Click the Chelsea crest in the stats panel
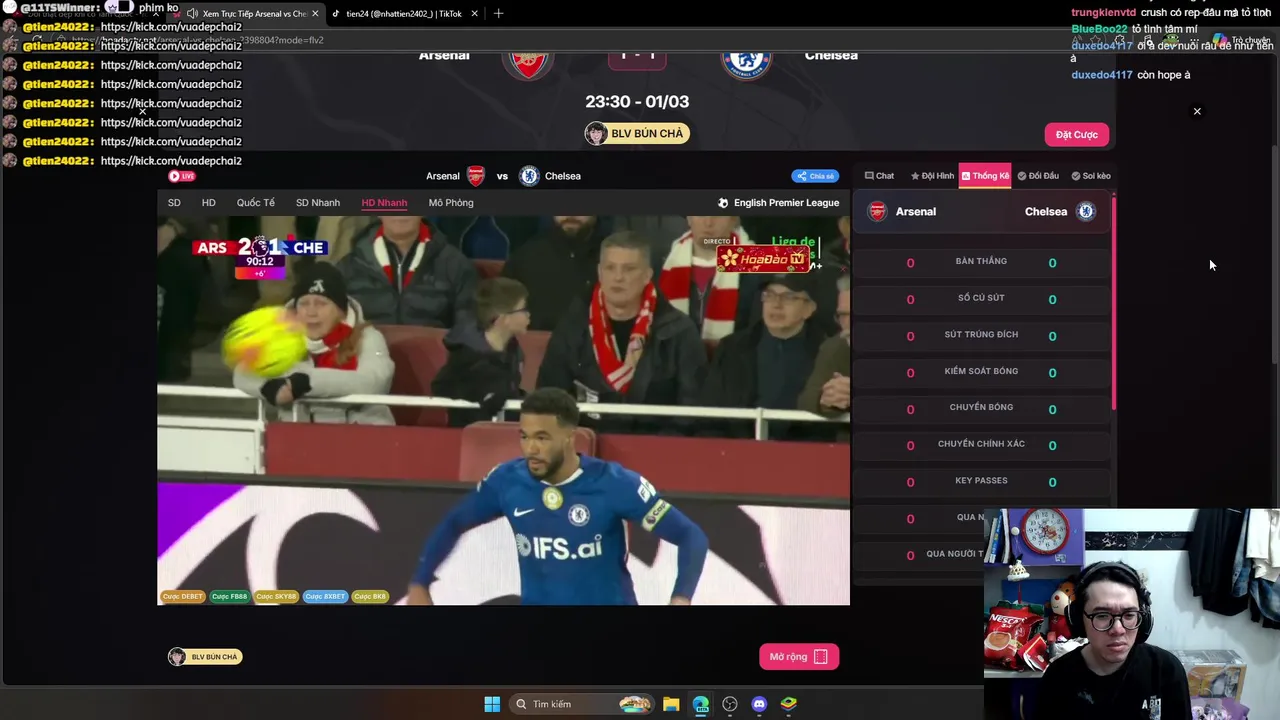The height and width of the screenshot is (720, 1280). point(1086,211)
